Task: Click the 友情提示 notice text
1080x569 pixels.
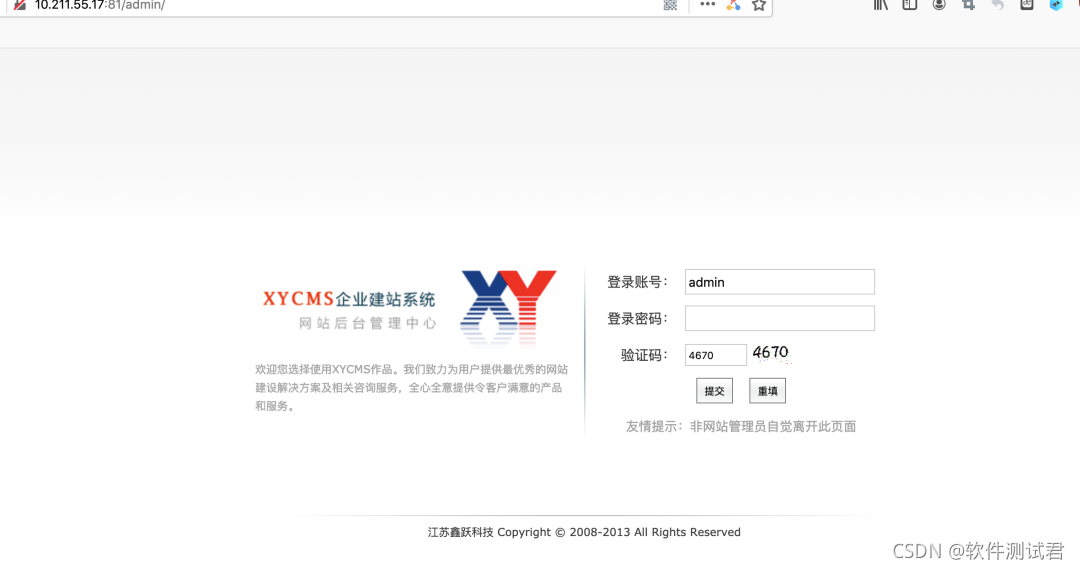Action: pos(740,426)
